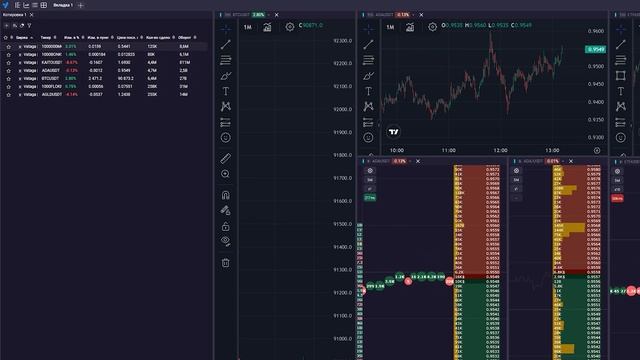Click green timer badge in left order book
This screenshot has height=360, width=640.
370,198
